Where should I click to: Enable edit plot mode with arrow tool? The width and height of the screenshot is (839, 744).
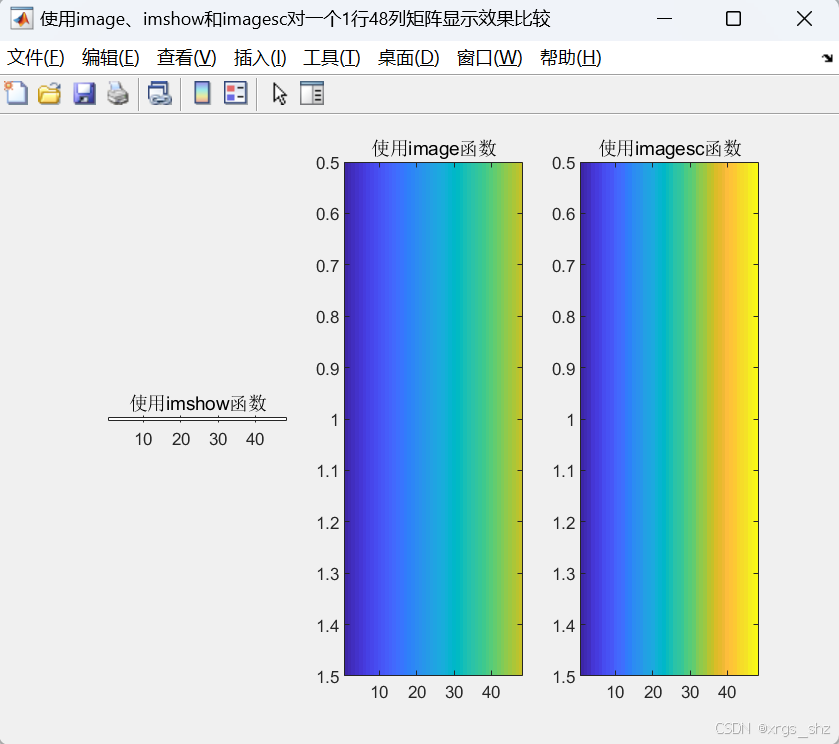[x=278, y=93]
